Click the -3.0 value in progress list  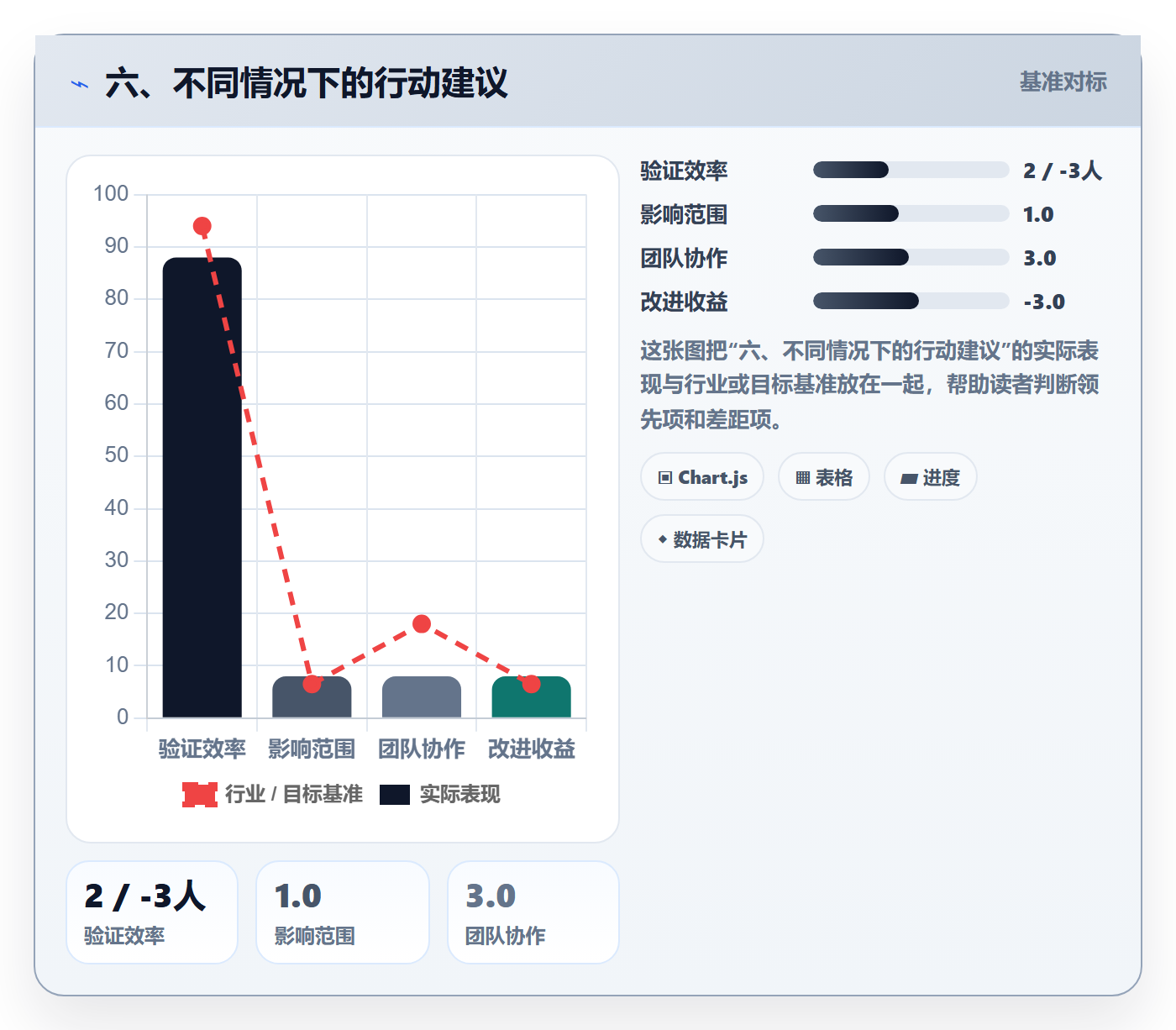(x=1044, y=302)
